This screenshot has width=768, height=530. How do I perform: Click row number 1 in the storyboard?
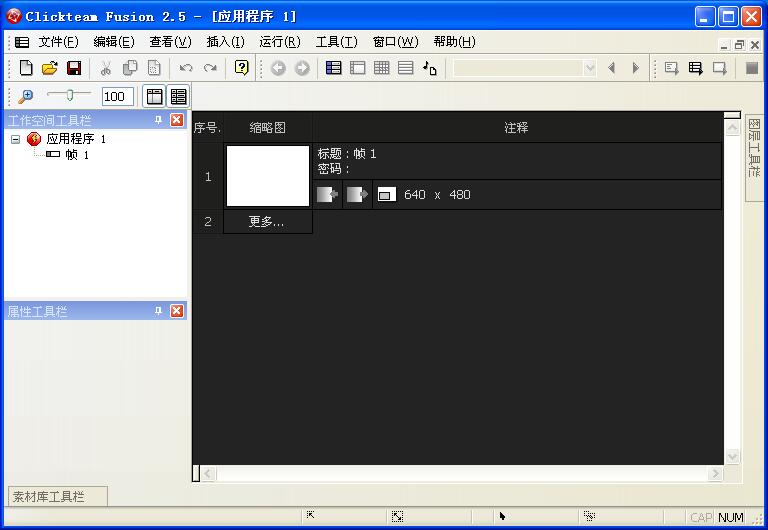[x=208, y=176]
